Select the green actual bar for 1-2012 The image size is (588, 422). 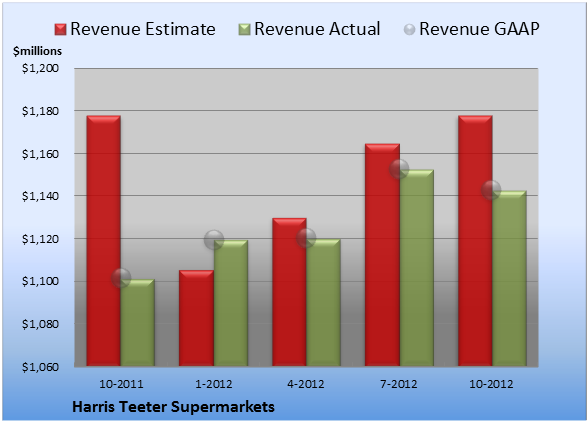tap(231, 303)
